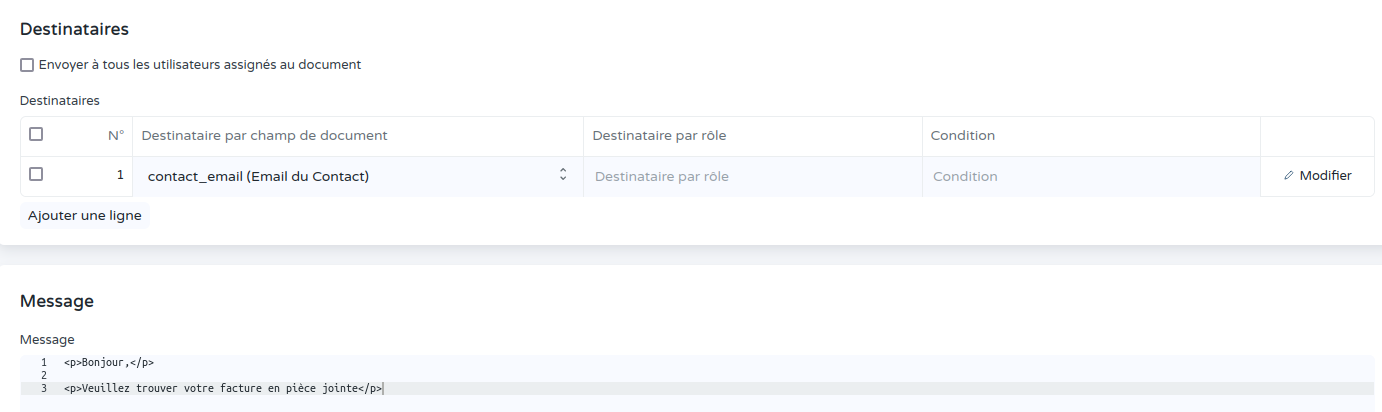1382x412 pixels.
Task: Click line number 3 in editor gutter
Action: coord(44,388)
